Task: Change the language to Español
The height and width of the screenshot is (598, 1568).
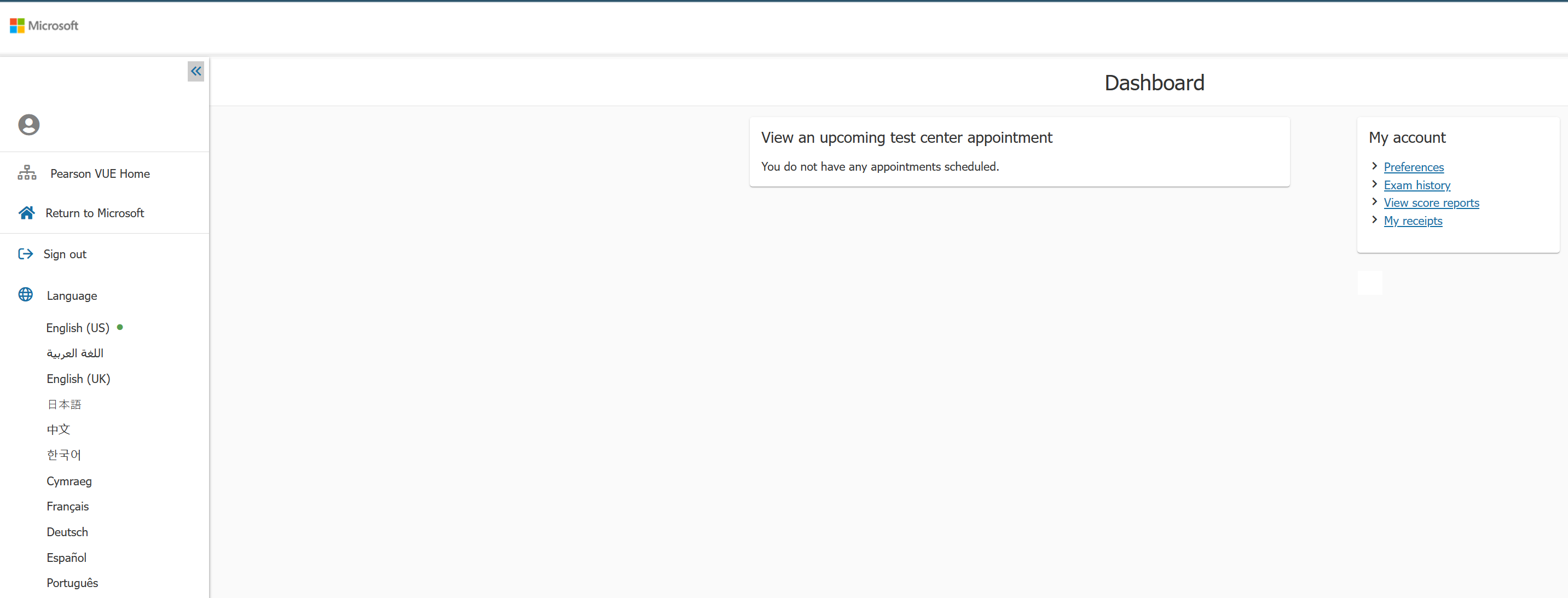Action: [66, 556]
